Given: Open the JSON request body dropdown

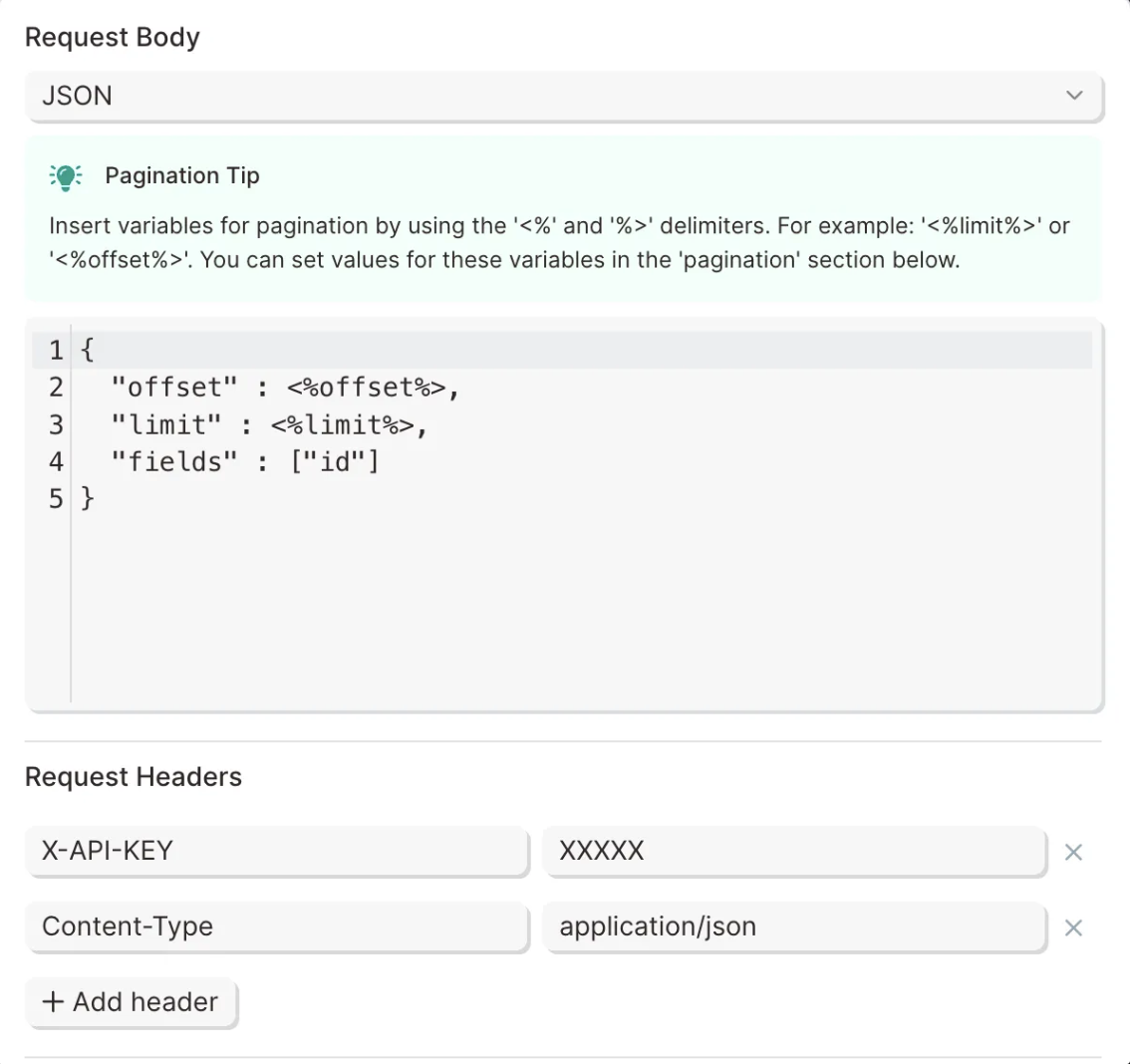Looking at the screenshot, I should click(x=564, y=96).
